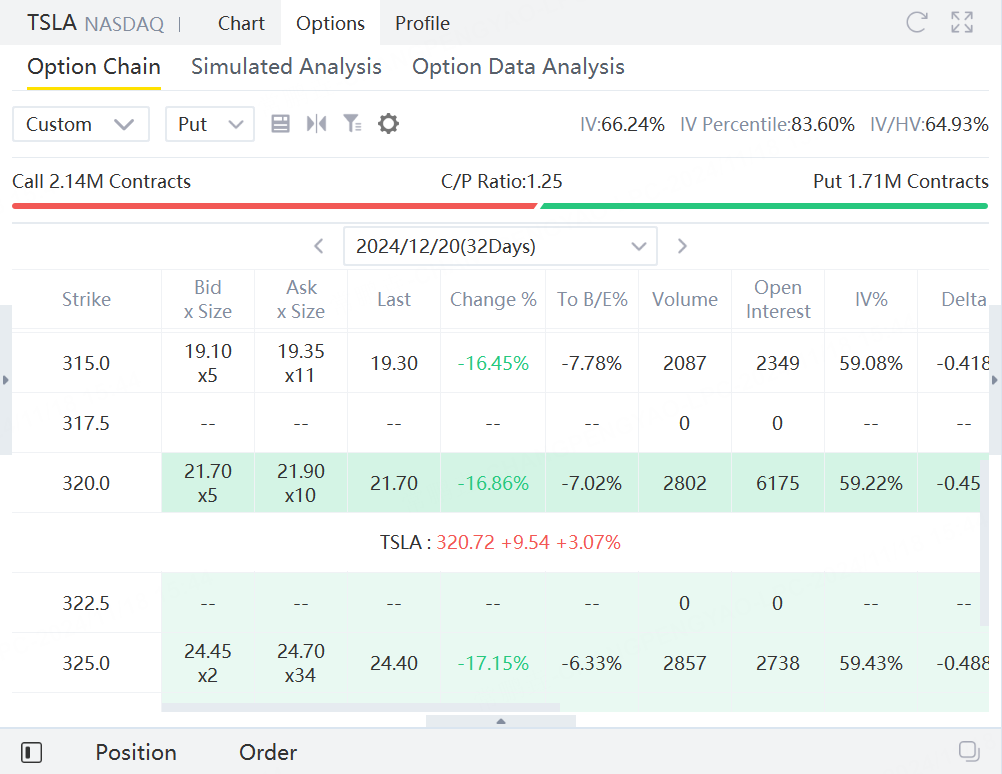Go to next expiration date arrow
The width and height of the screenshot is (1002, 774).
682,246
